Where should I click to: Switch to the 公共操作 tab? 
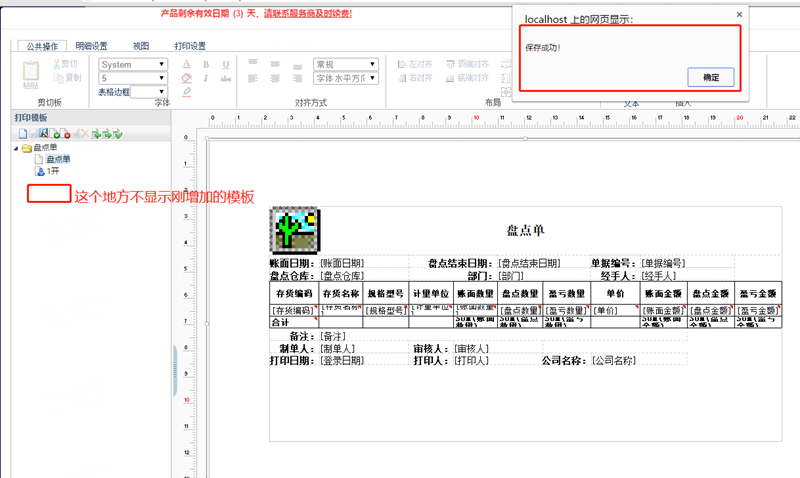pos(42,46)
